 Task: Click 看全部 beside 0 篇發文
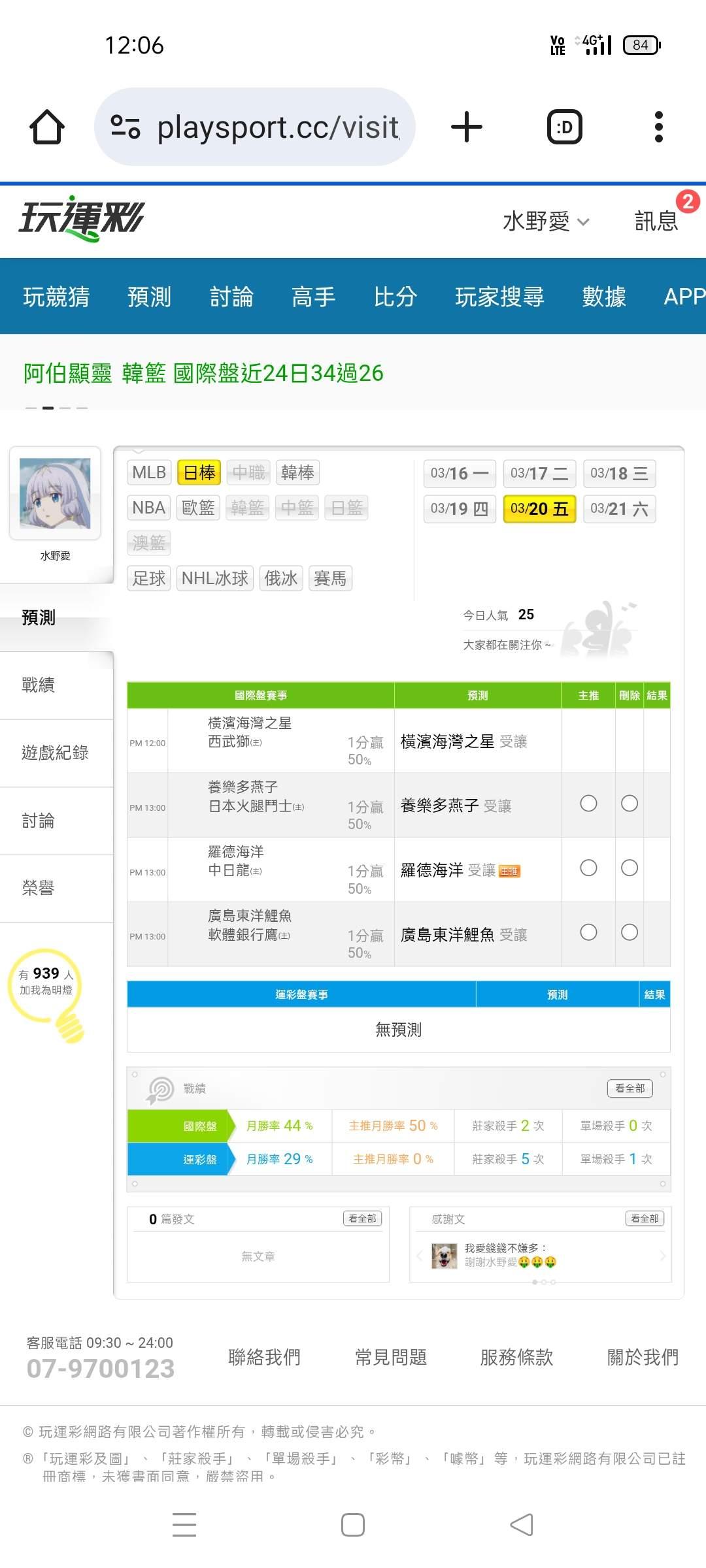(362, 1218)
